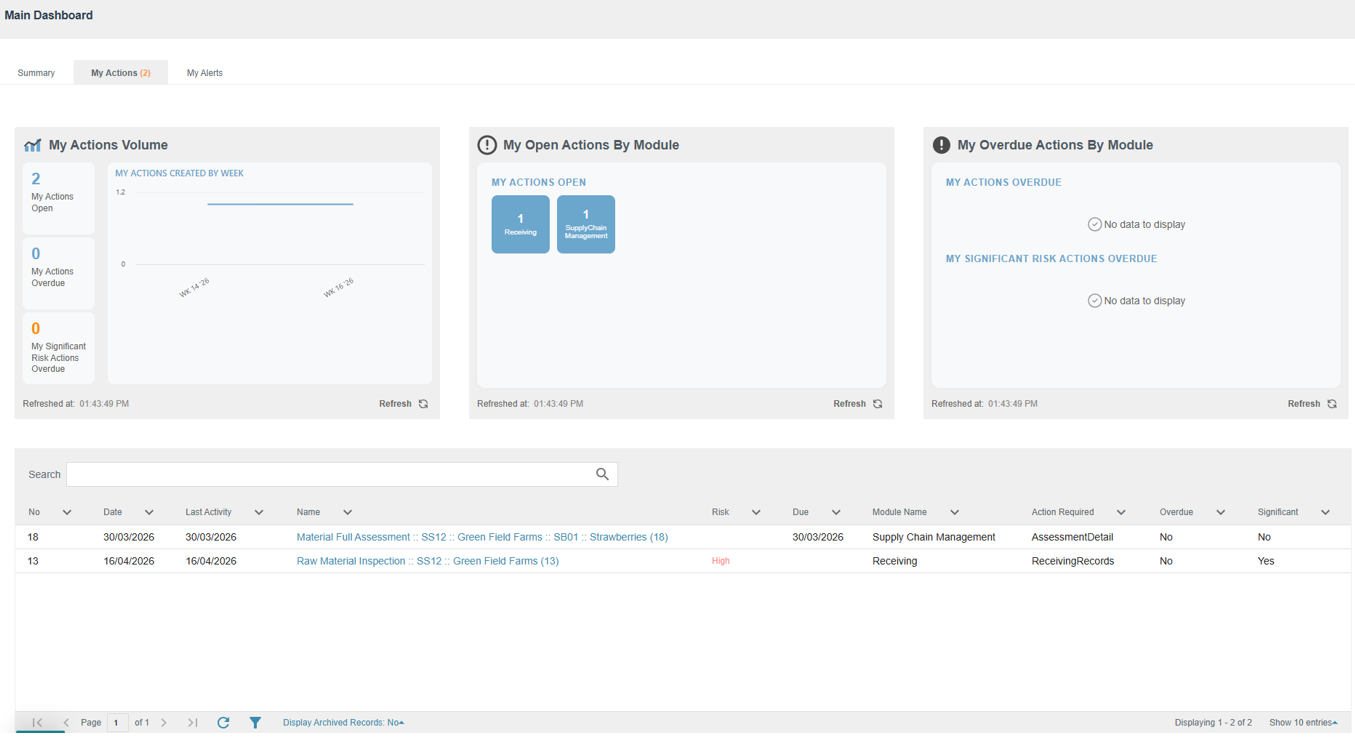The height and width of the screenshot is (738, 1355).
Task: Select the Receiving open actions tile
Action: pos(520,224)
